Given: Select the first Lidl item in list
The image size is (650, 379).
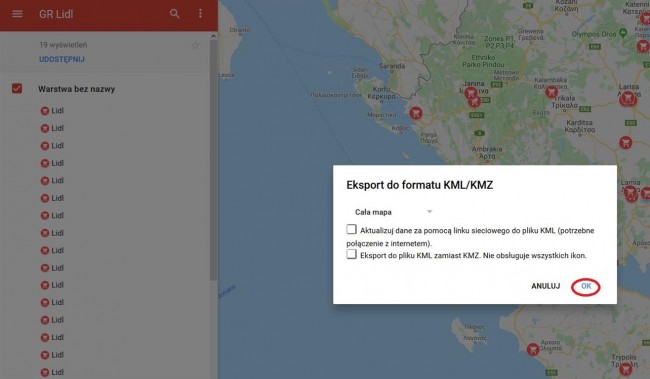Looking at the screenshot, I should tap(52, 111).
